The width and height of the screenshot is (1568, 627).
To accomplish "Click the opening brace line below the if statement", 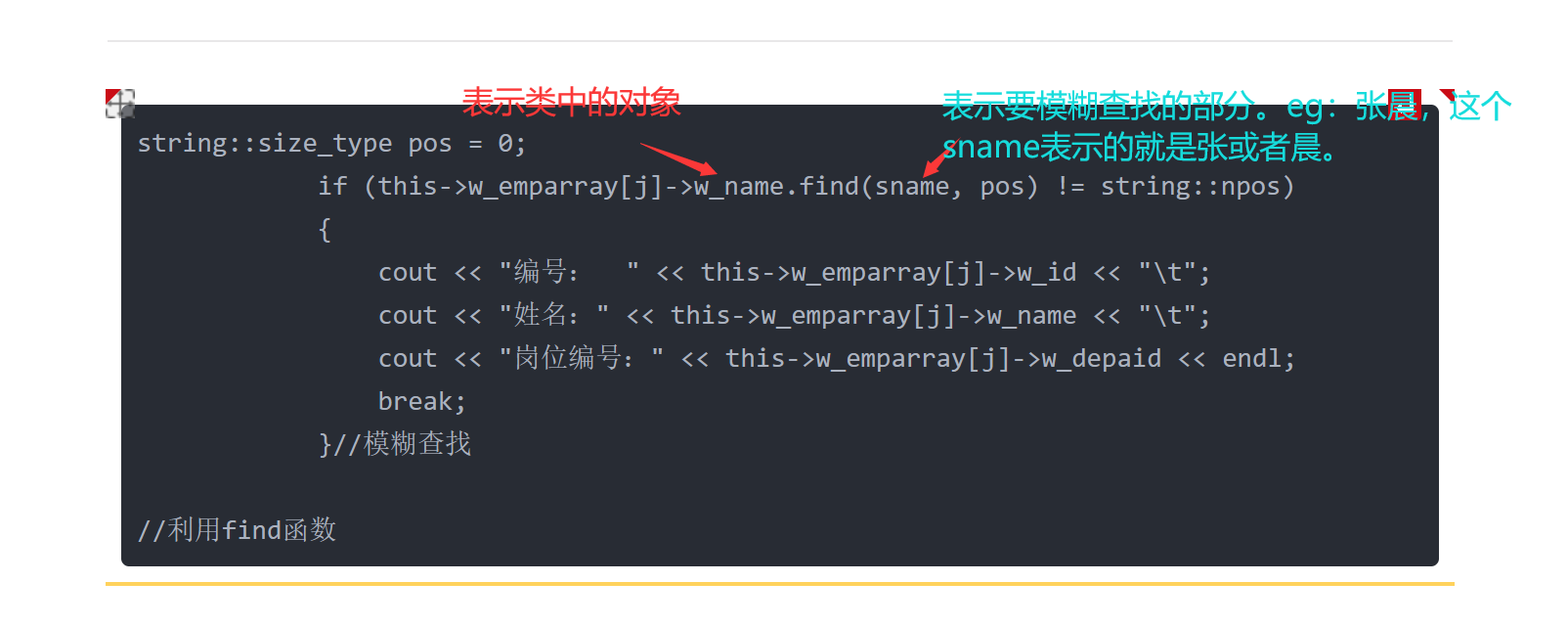I will click(x=325, y=230).
